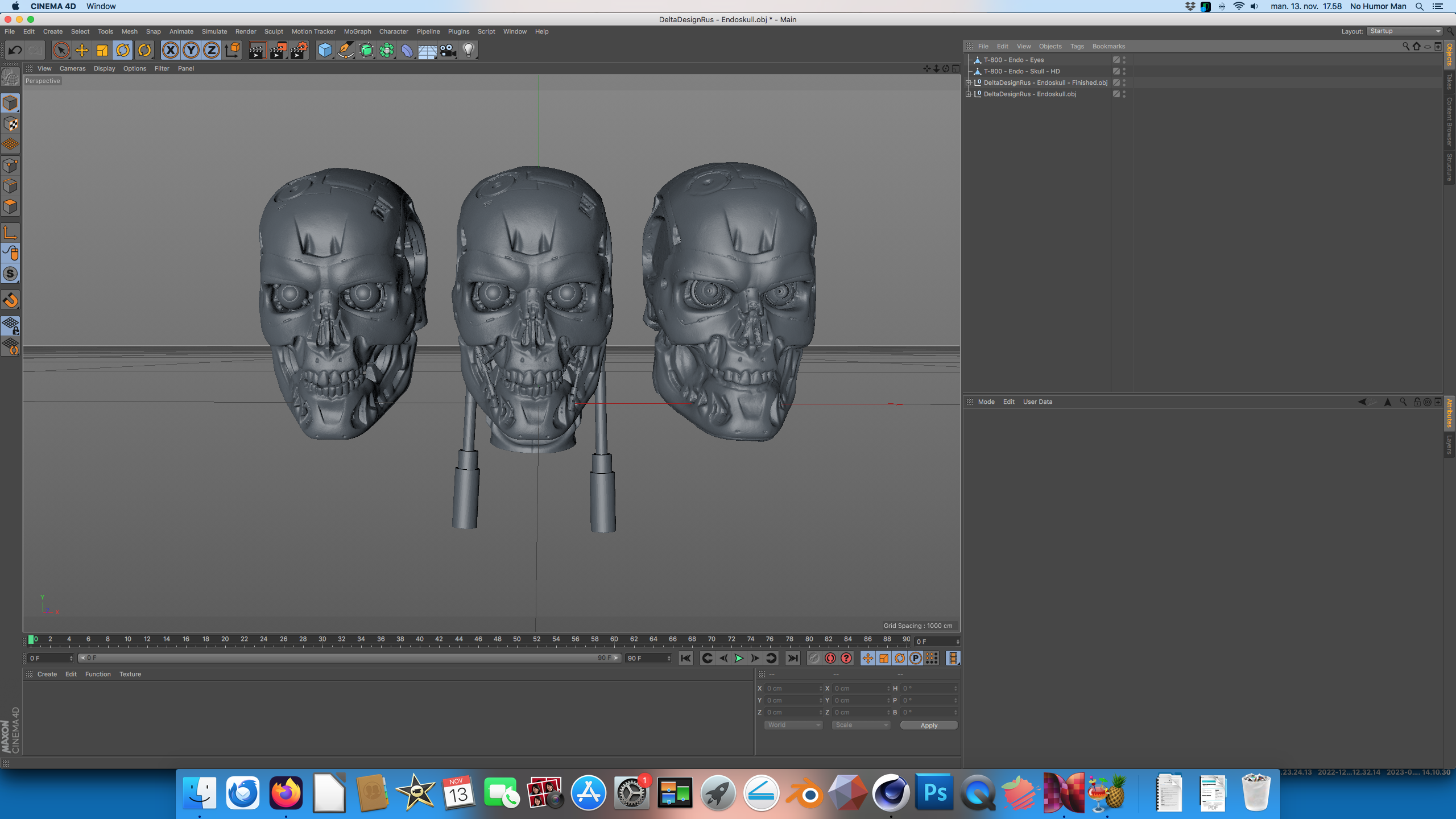Image resolution: width=1456 pixels, height=819 pixels.
Task: Open the Simulate menu
Action: coord(214,31)
